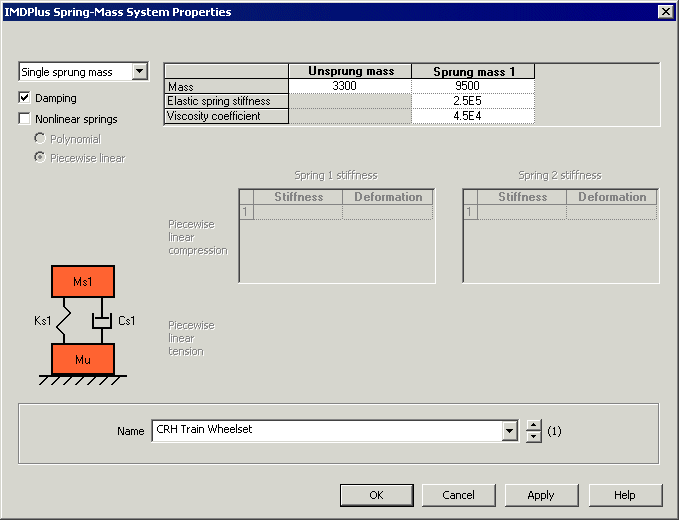Image resolution: width=679 pixels, height=520 pixels.
Task: Enable the Nonlinear springs checkbox
Action: tap(25, 119)
